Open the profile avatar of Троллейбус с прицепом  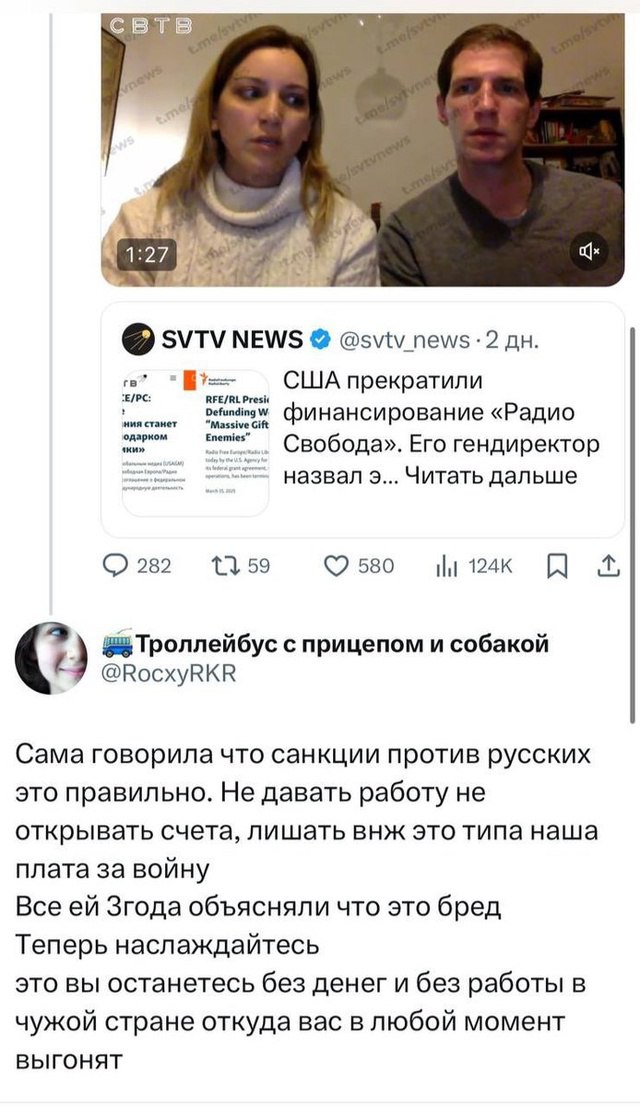click(51, 658)
